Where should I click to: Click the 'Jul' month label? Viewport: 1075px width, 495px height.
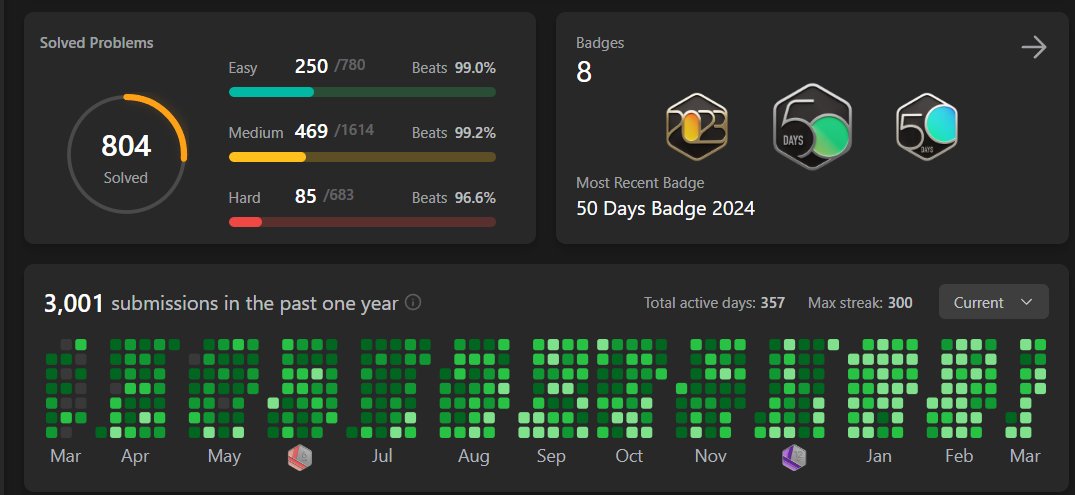coord(382,457)
